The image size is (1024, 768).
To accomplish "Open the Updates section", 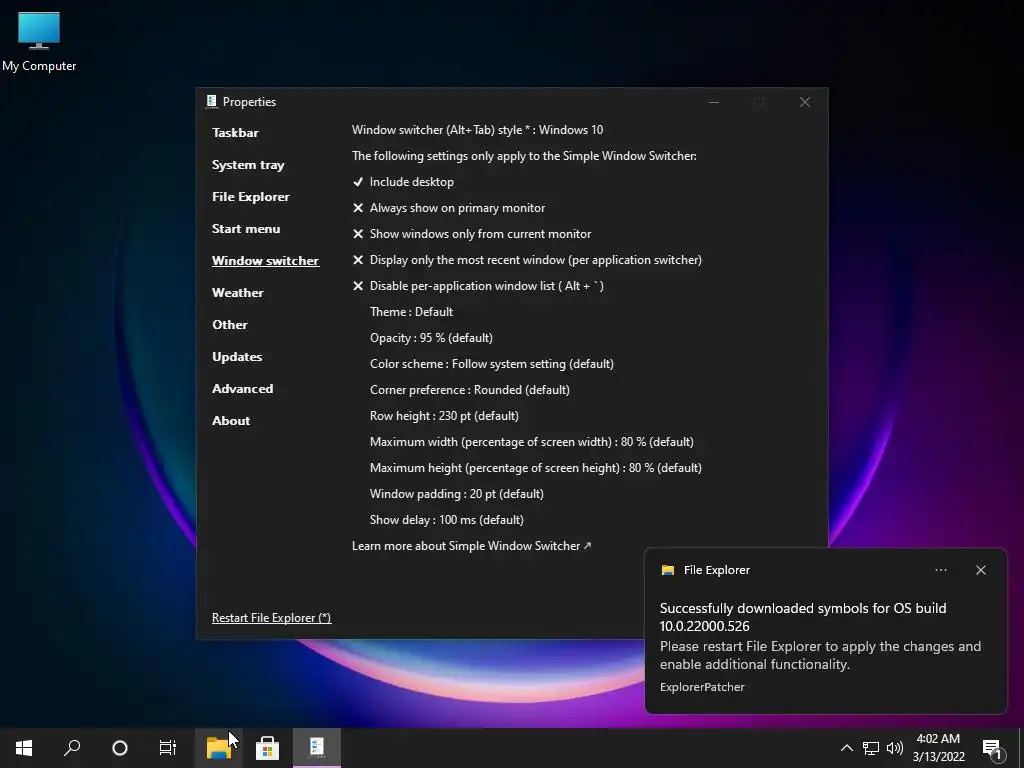I will tap(237, 357).
